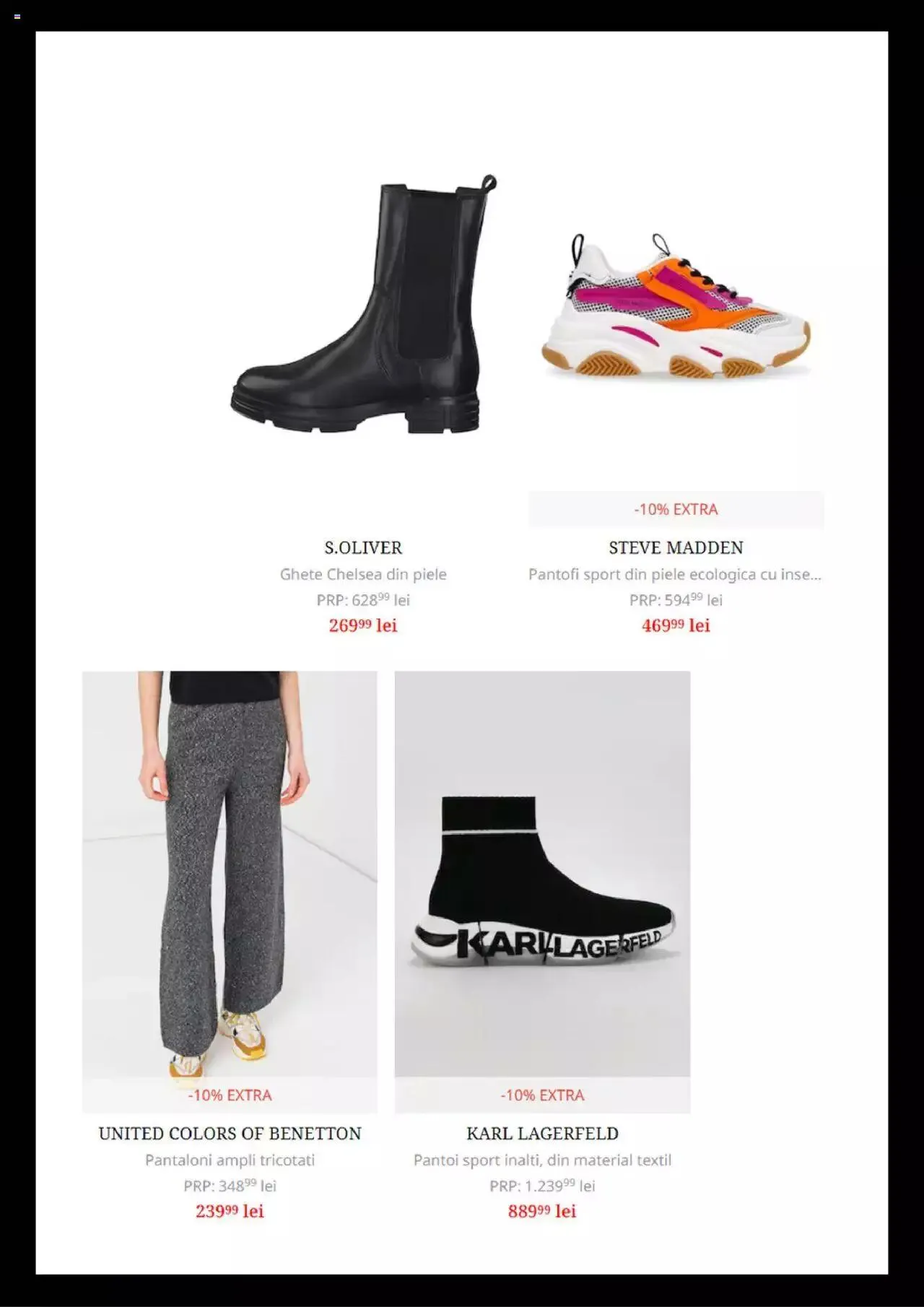Click the S.OLIVER brand name
Viewport: 924px width, 1307px height.
(363, 548)
